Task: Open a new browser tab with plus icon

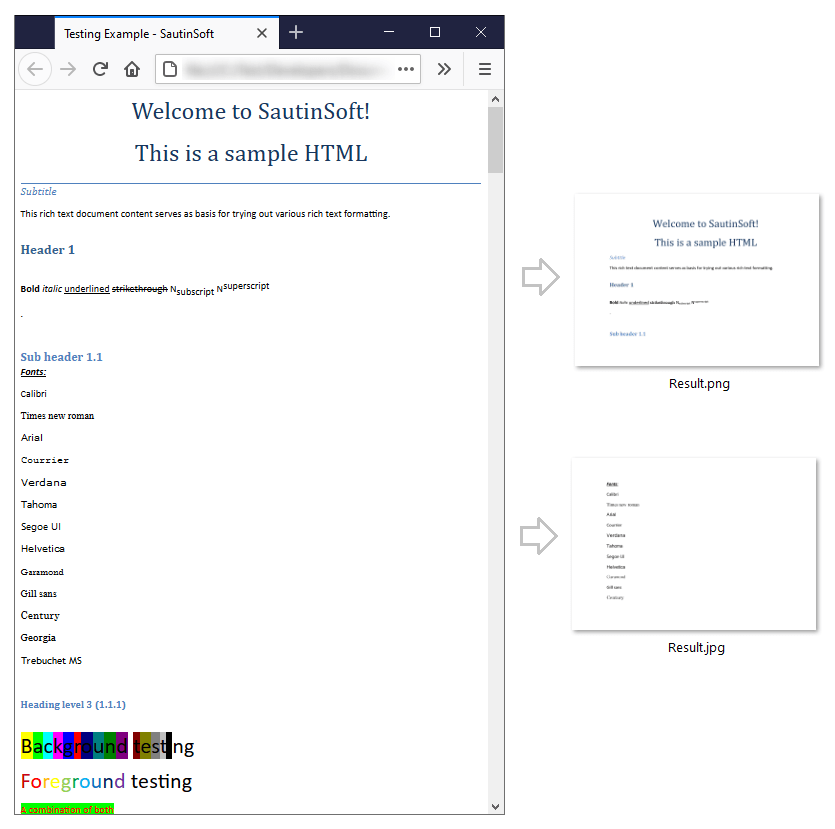Action: click(x=296, y=32)
